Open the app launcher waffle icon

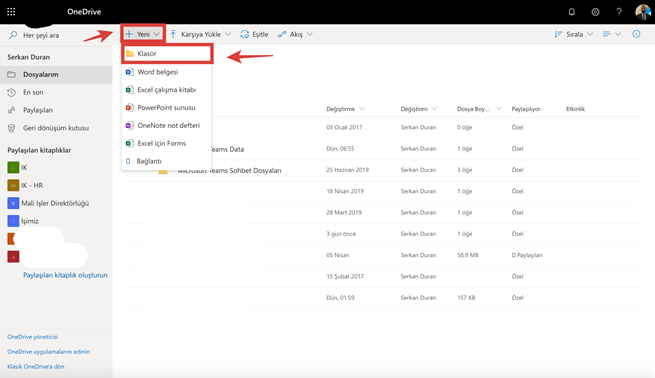(11, 12)
